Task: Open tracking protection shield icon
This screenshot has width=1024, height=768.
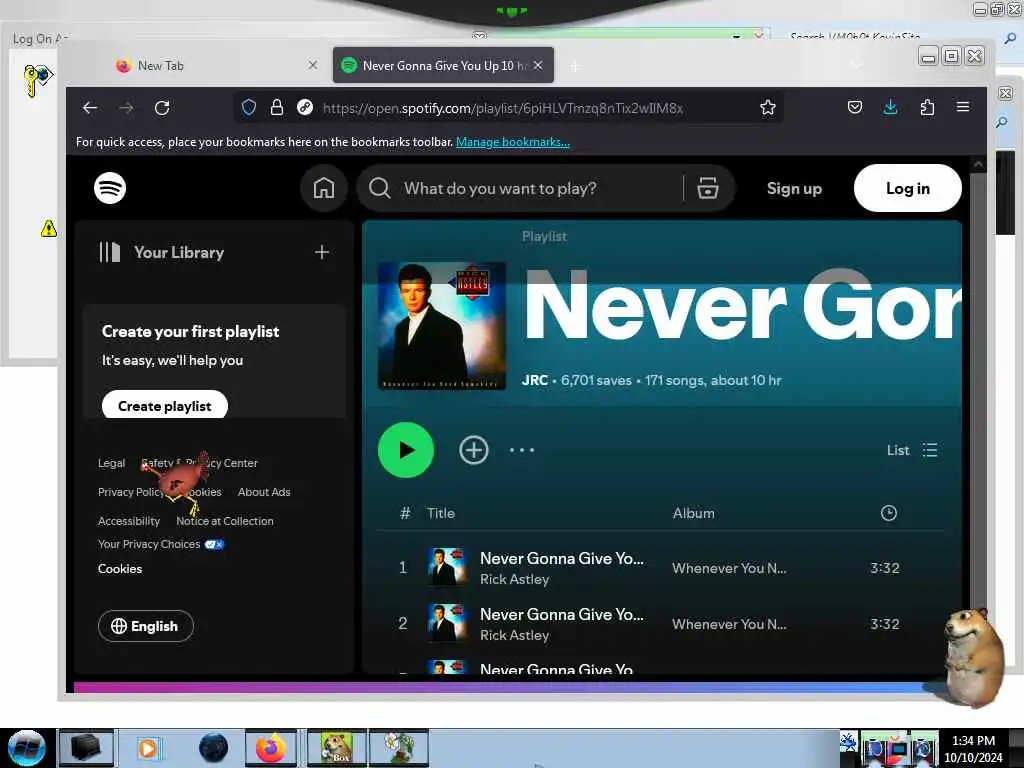Action: point(249,108)
